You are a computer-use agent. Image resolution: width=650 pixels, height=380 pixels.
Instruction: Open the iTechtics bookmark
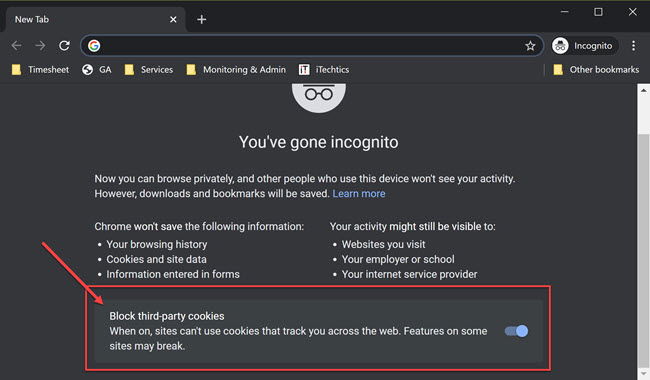point(324,70)
